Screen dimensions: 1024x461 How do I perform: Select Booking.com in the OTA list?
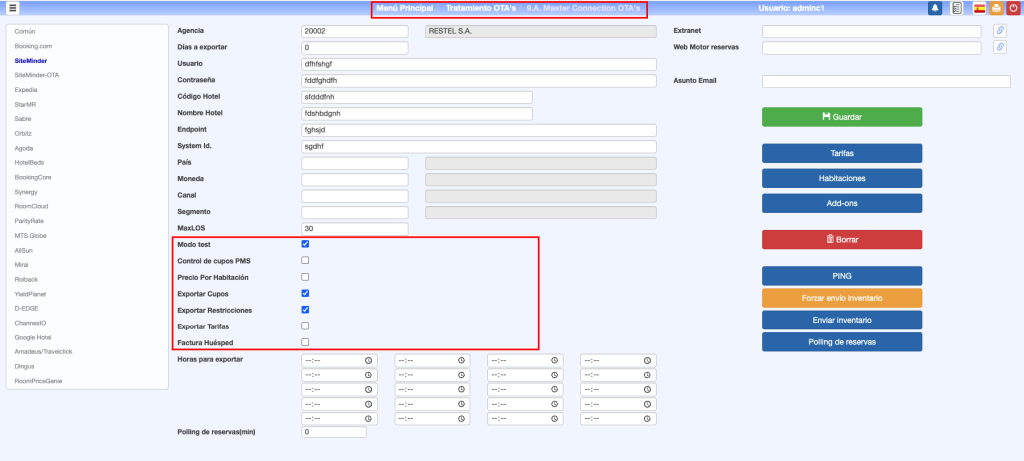(33, 46)
